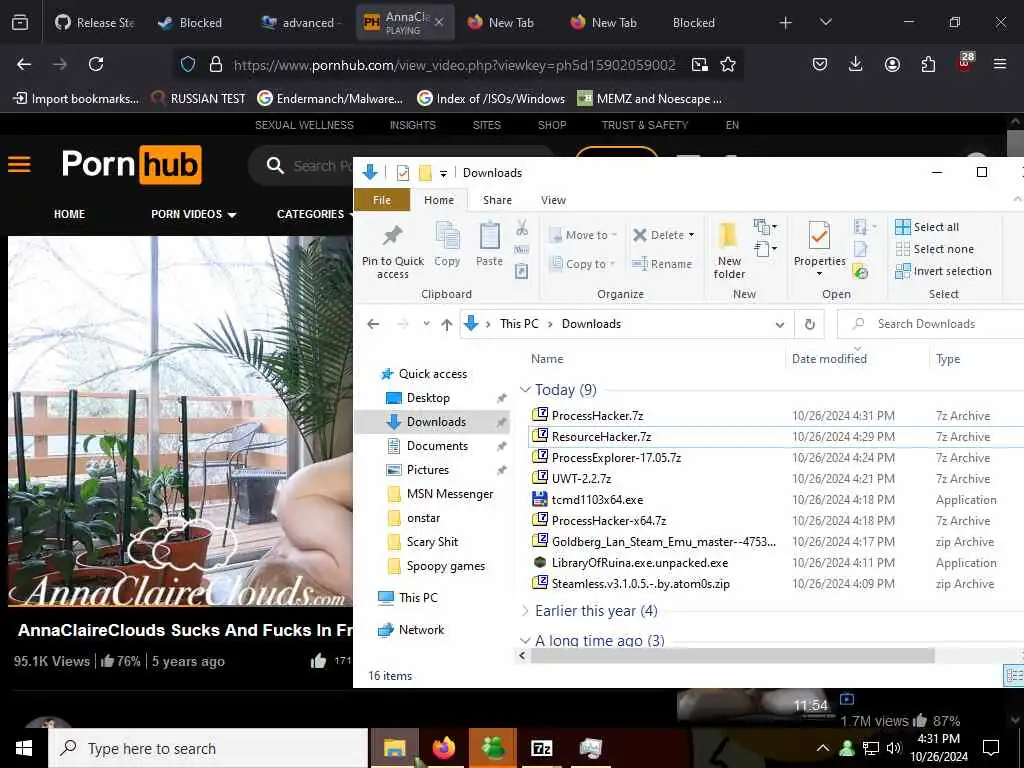Image resolution: width=1024 pixels, height=768 pixels.
Task: Click the volume icon in system tray
Action: (x=894, y=748)
